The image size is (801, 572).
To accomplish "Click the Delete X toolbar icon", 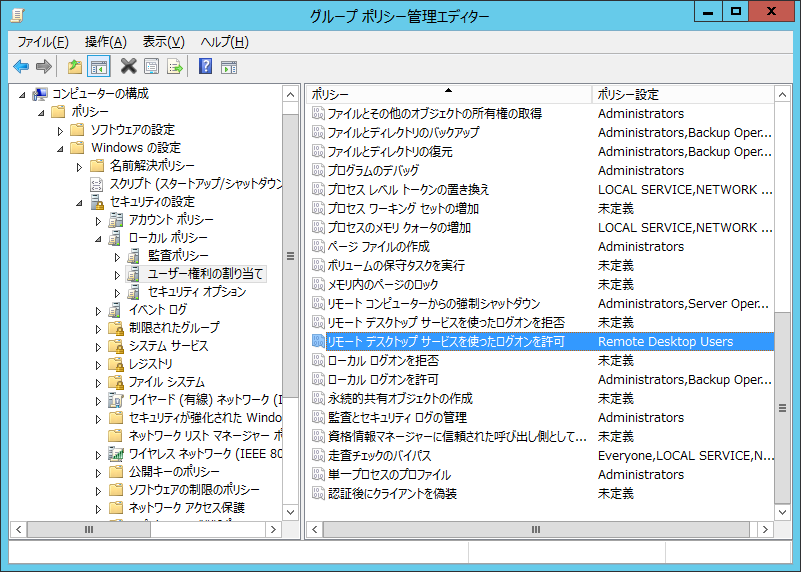I will 128,67.
